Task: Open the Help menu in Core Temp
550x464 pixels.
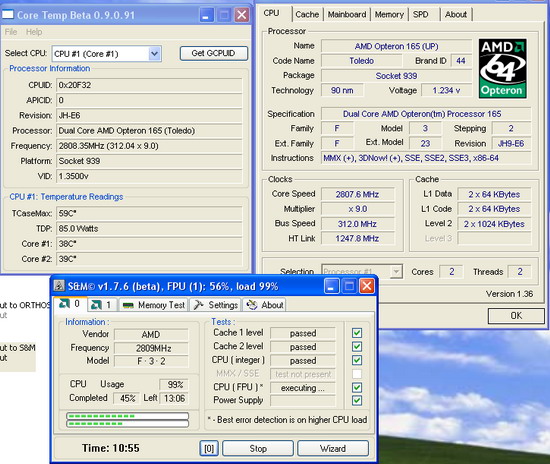Action: [34, 32]
